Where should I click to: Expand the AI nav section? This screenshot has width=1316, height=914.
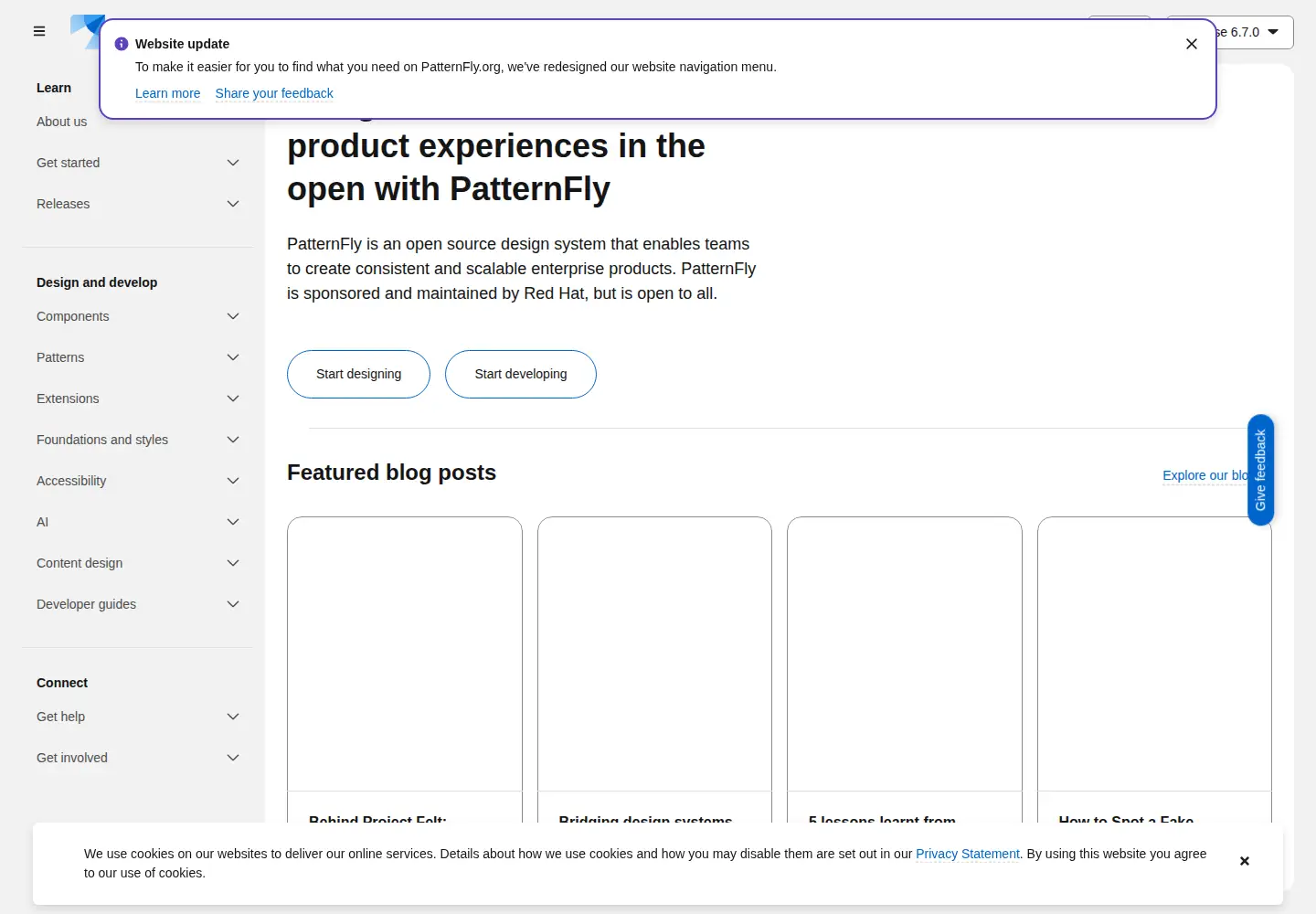[137, 522]
